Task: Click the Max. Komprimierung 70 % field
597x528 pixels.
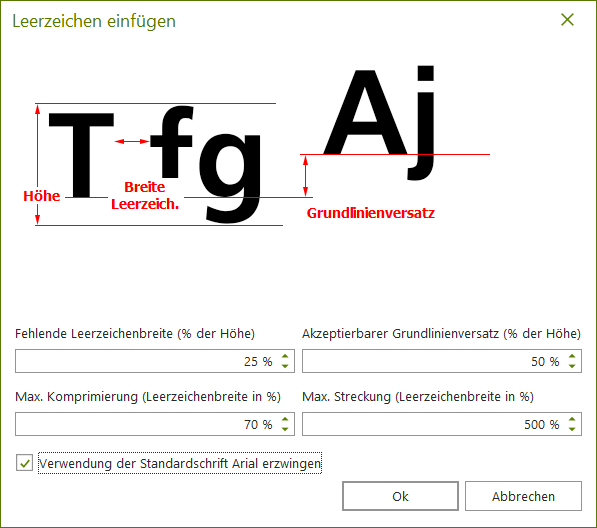Action: click(155, 424)
